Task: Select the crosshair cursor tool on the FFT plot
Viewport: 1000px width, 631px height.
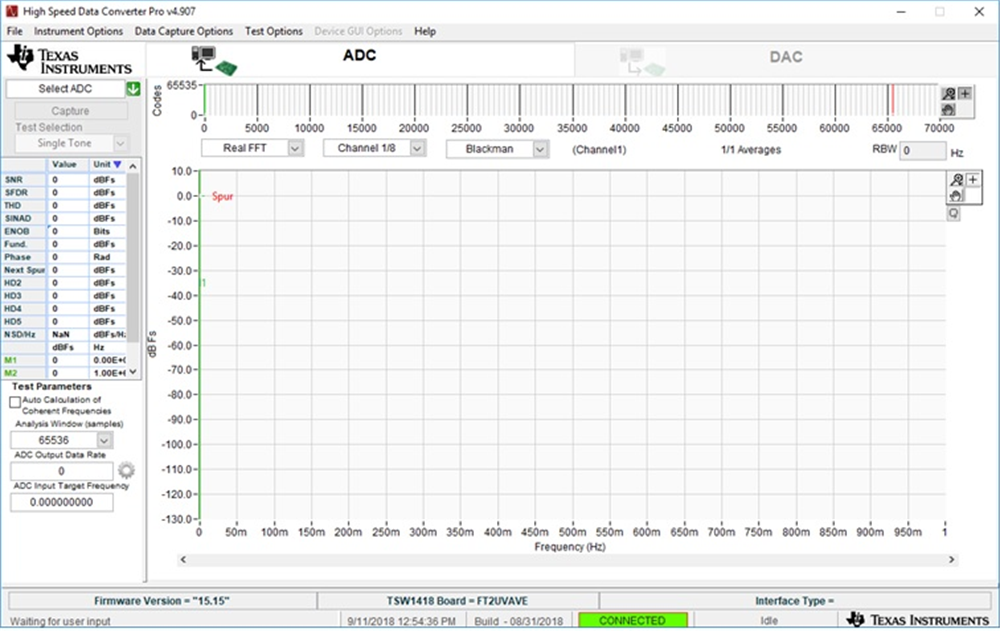Action: pyautogui.click(x=973, y=180)
